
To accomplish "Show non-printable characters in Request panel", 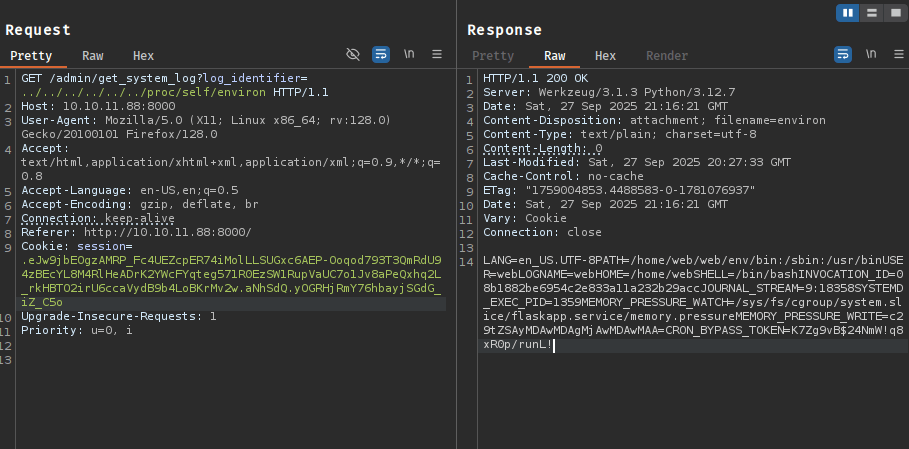I will point(409,54).
